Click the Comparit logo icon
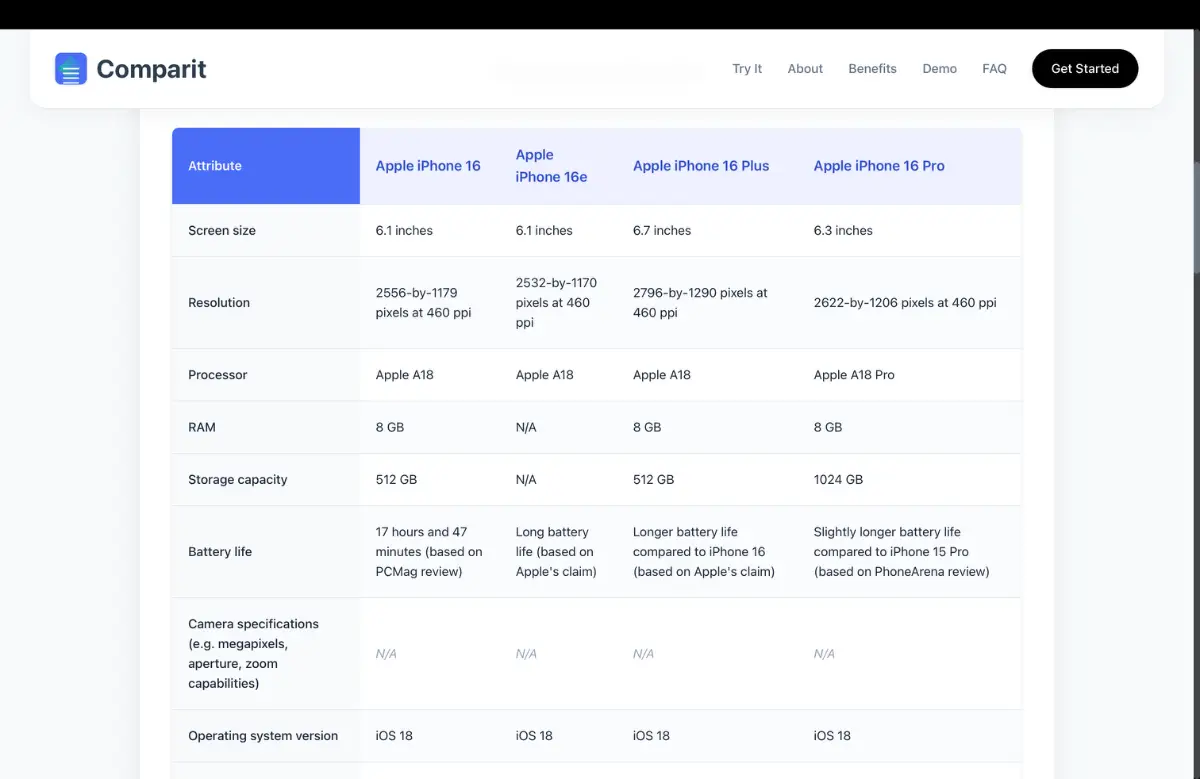1200x779 pixels. tap(71, 69)
